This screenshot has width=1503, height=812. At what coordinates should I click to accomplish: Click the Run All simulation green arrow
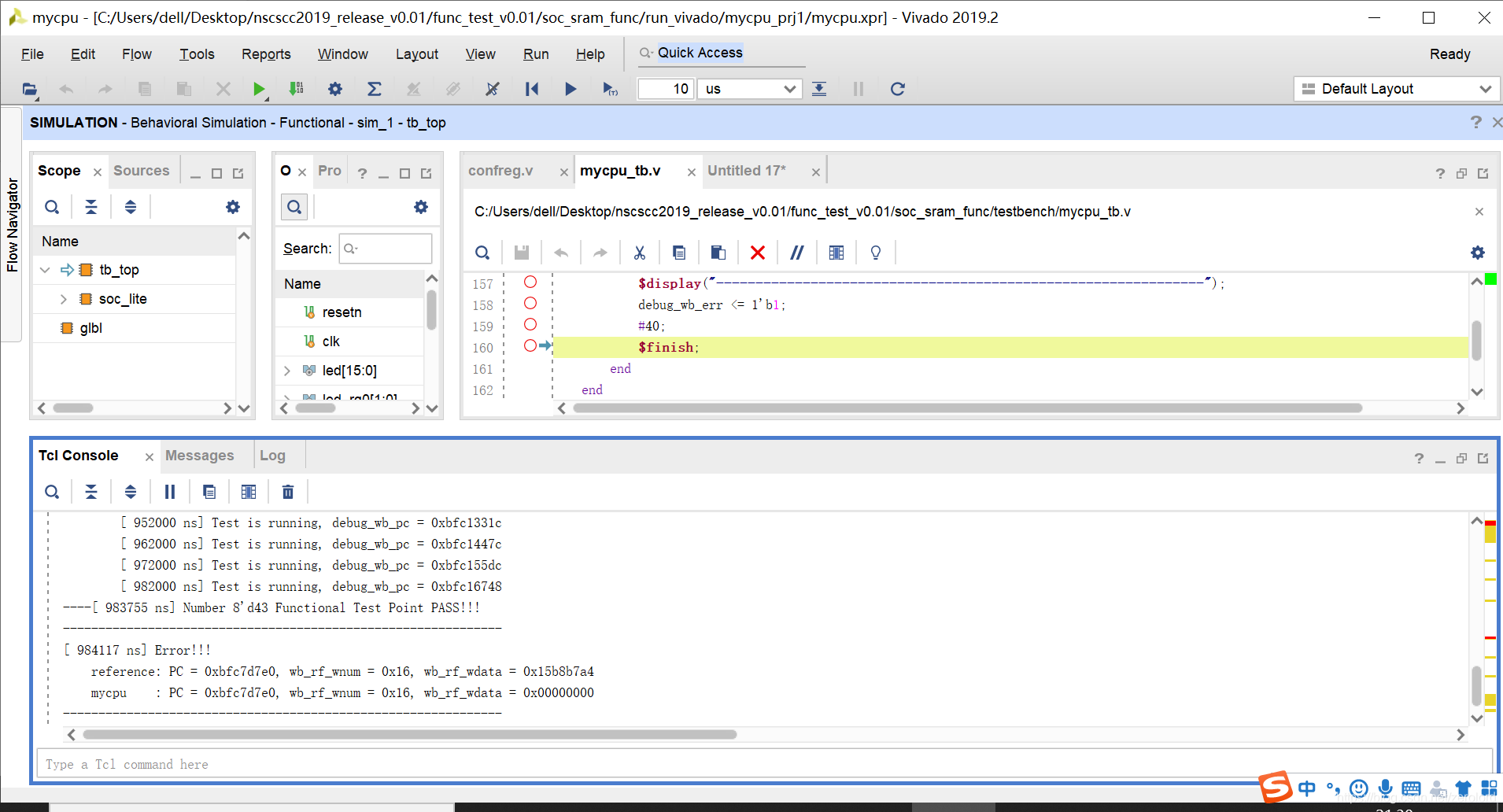pyautogui.click(x=258, y=89)
